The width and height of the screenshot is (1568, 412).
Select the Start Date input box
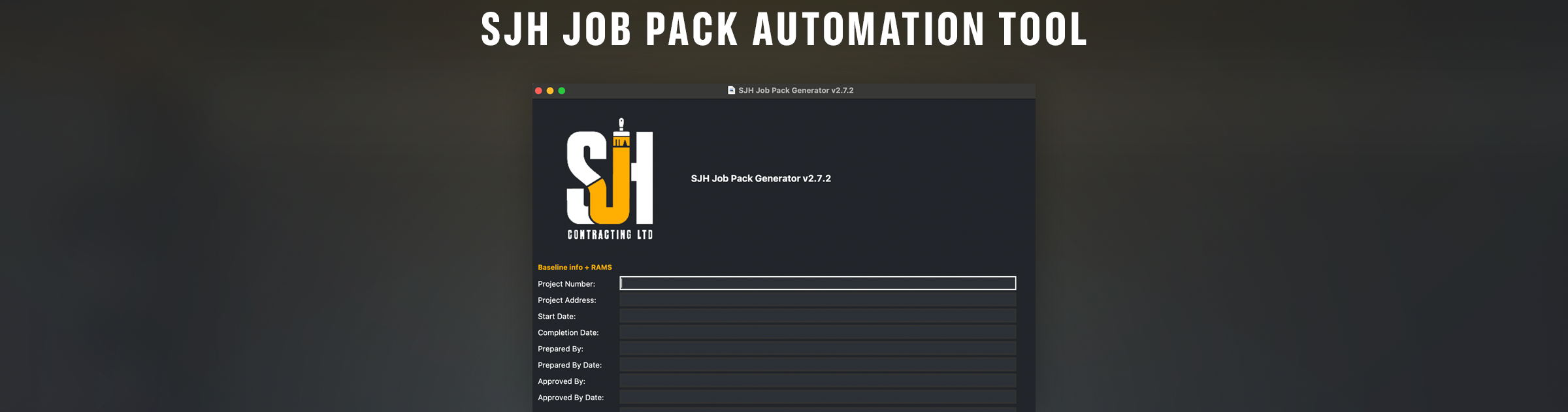[817, 316]
